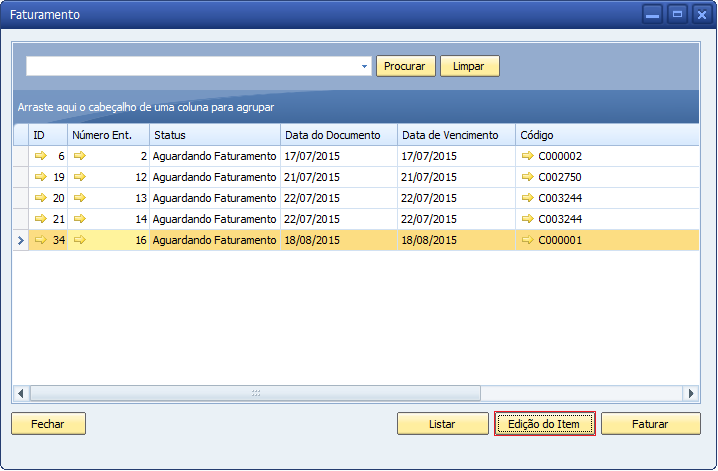The width and height of the screenshot is (718, 471).
Task: Select document date 21/07/2015 cell
Action: tap(339, 177)
